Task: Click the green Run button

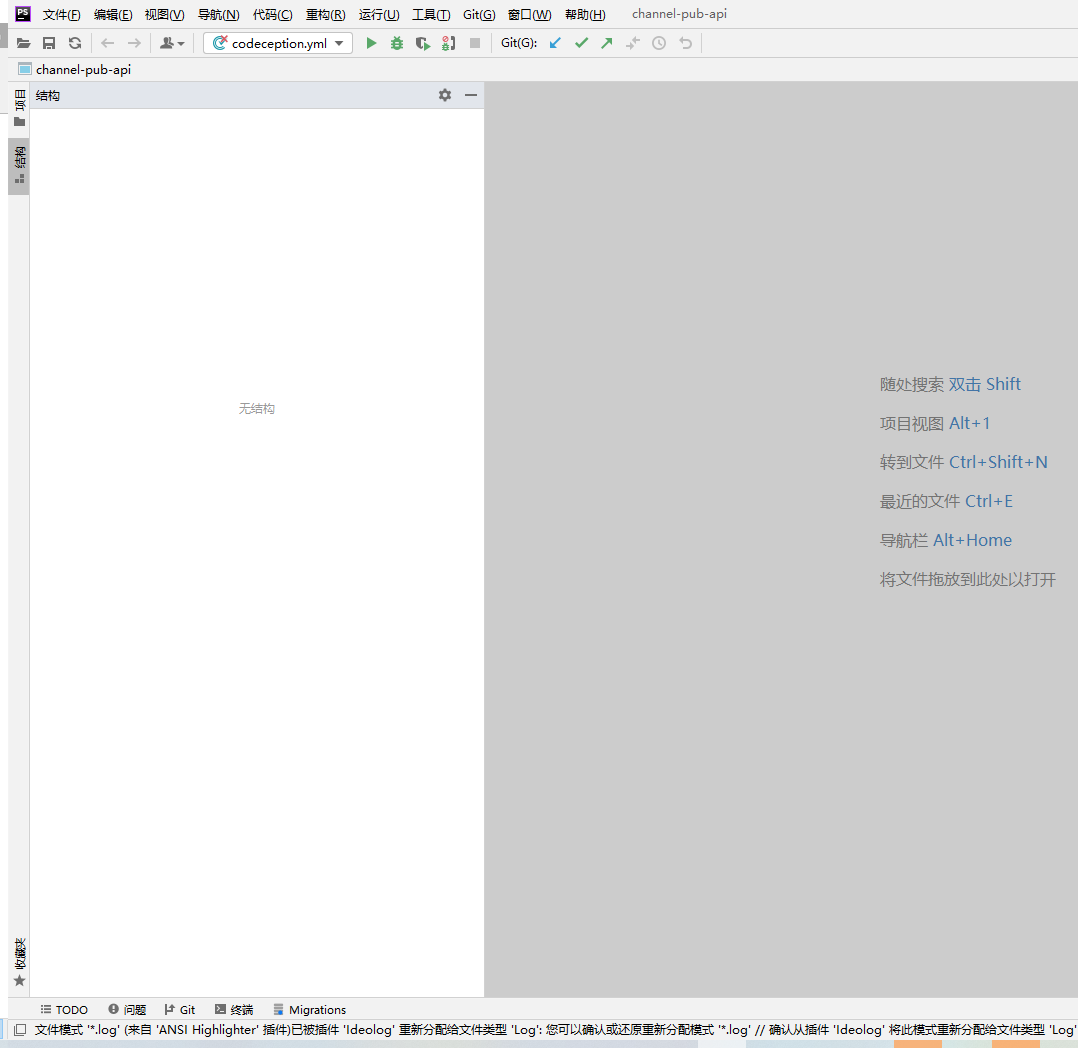Action: coord(371,43)
